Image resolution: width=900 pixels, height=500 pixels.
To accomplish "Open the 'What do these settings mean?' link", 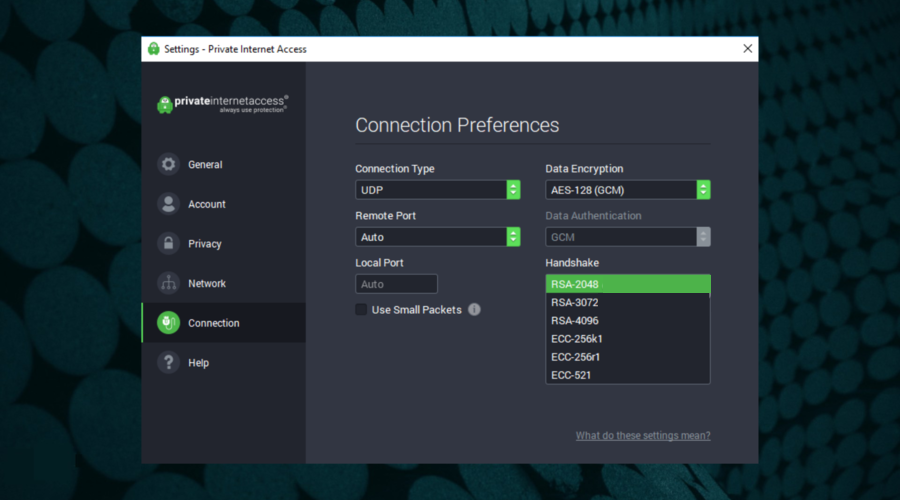I will pos(643,436).
